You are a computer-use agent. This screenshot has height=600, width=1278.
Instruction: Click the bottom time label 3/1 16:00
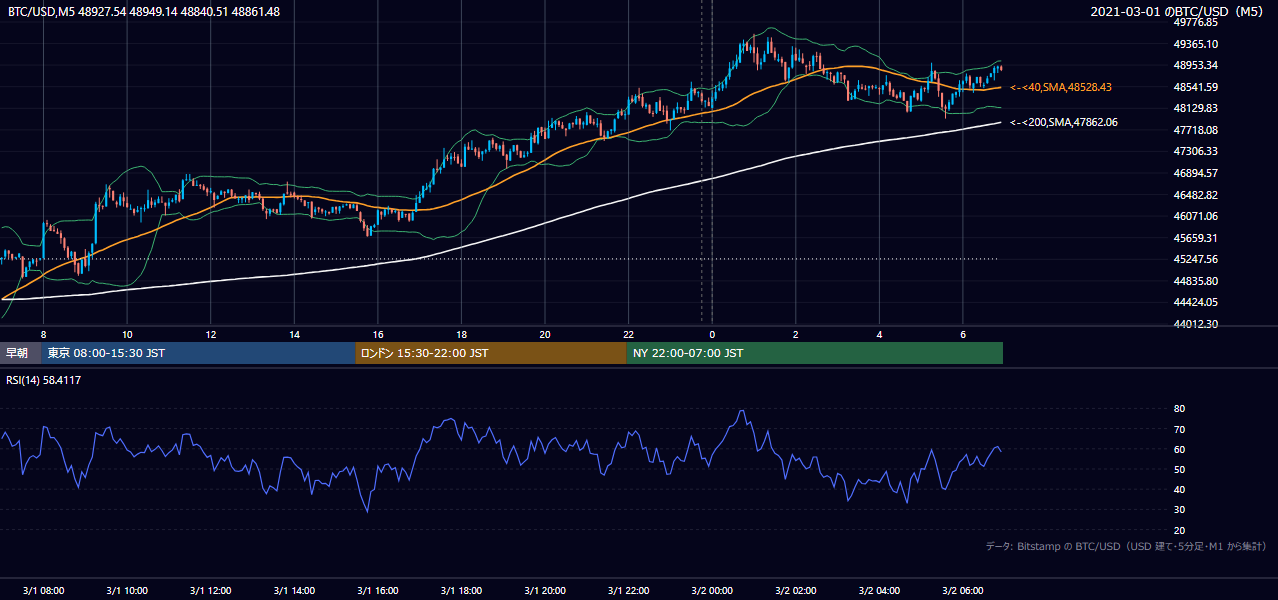[x=378, y=591]
